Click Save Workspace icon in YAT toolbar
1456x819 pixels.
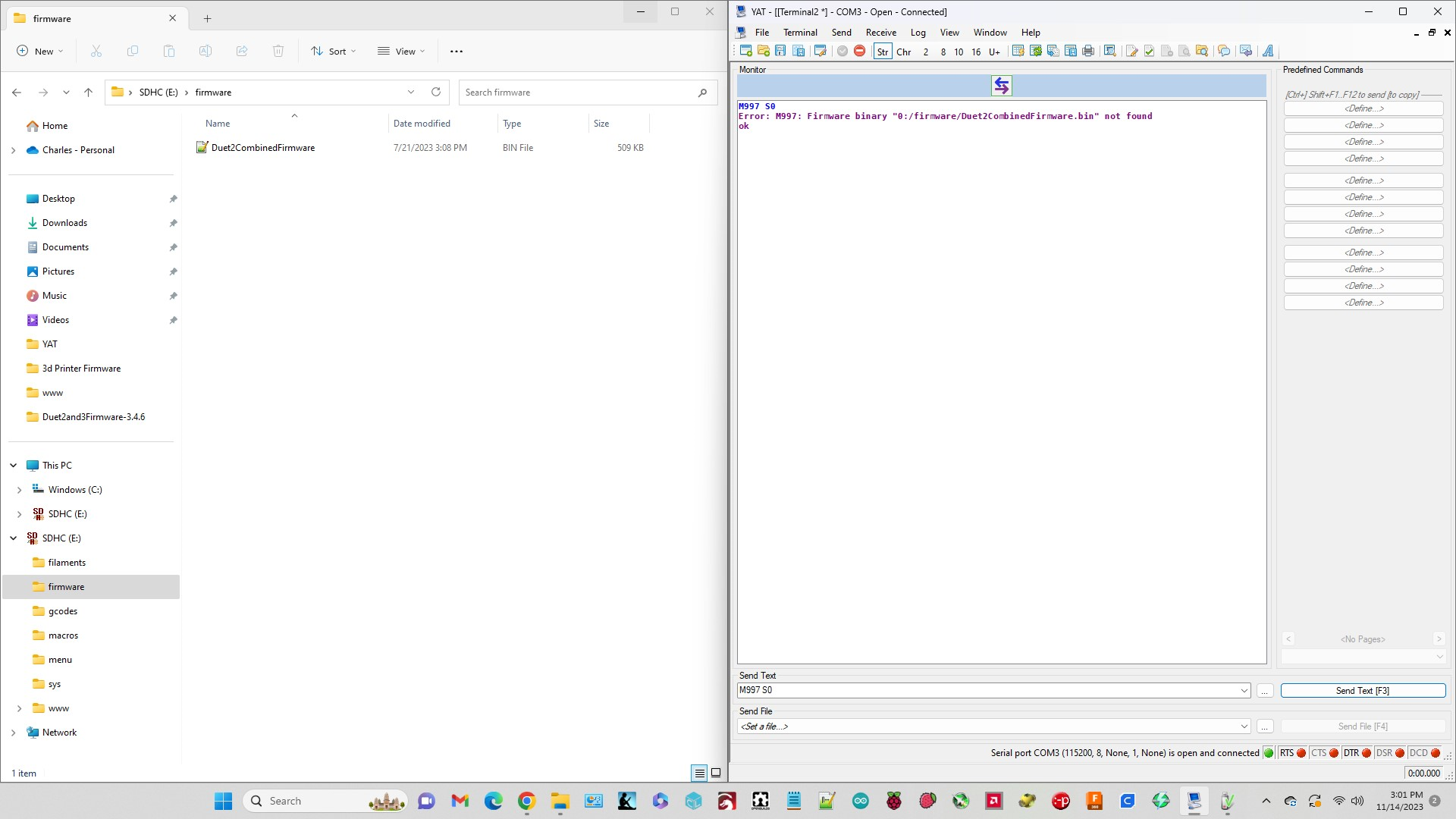[799, 51]
